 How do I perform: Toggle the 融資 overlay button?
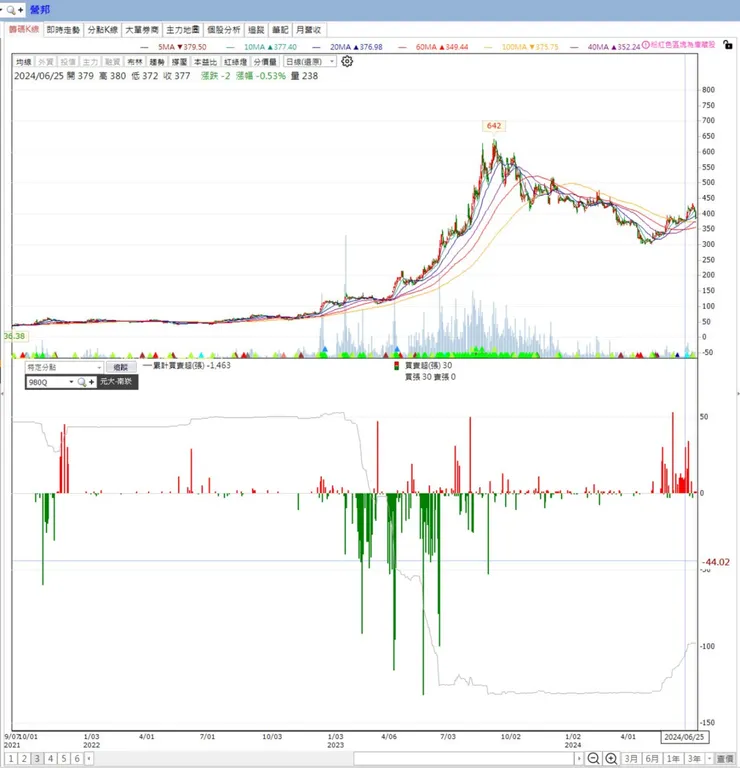coord(112,62)
